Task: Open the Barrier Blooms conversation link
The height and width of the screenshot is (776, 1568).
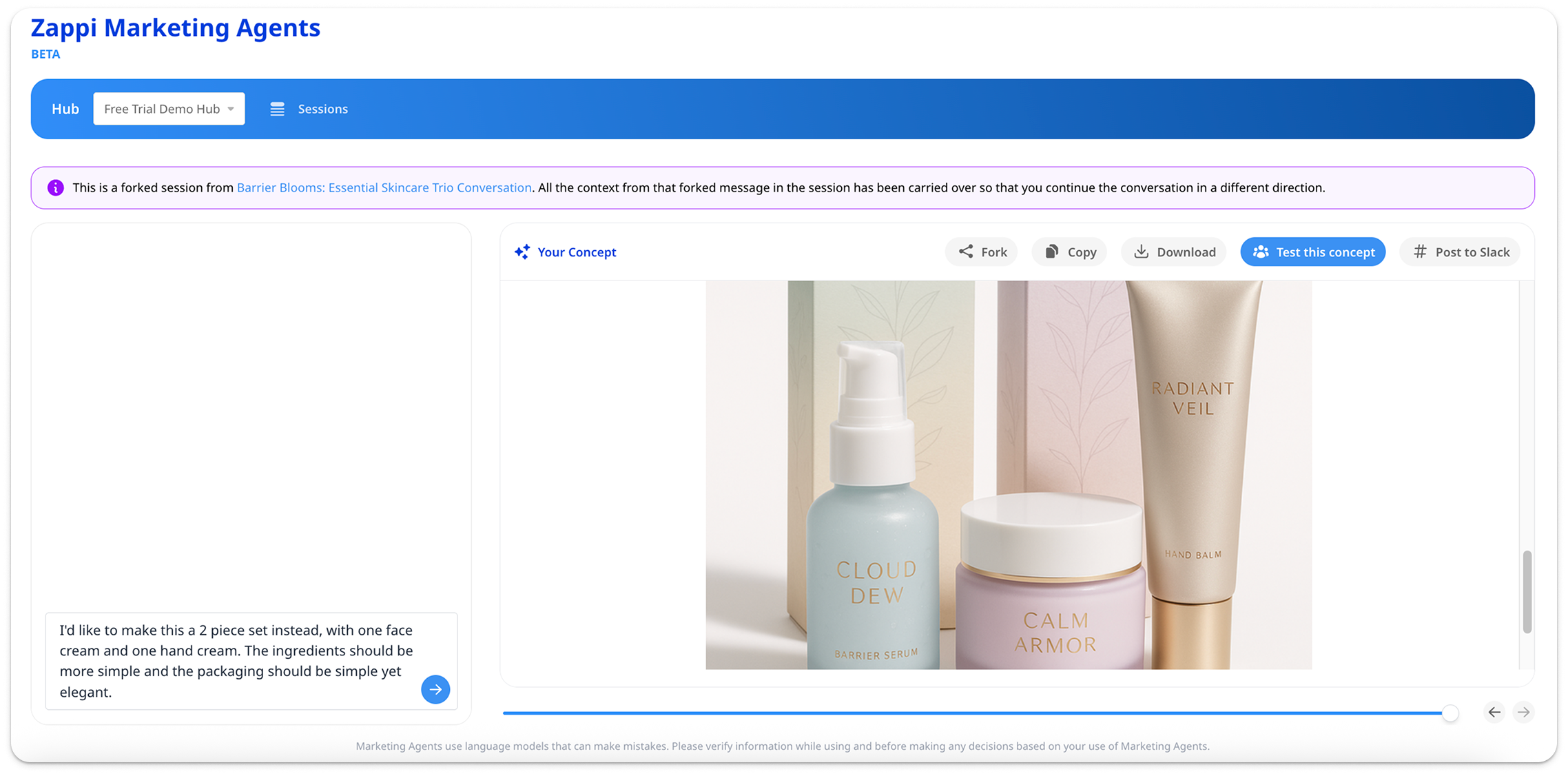Action: [384, 187]
